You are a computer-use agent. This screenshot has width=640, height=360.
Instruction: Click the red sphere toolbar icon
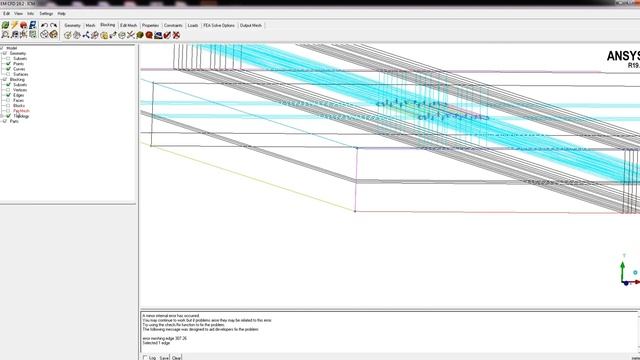[x=23, y=25]
